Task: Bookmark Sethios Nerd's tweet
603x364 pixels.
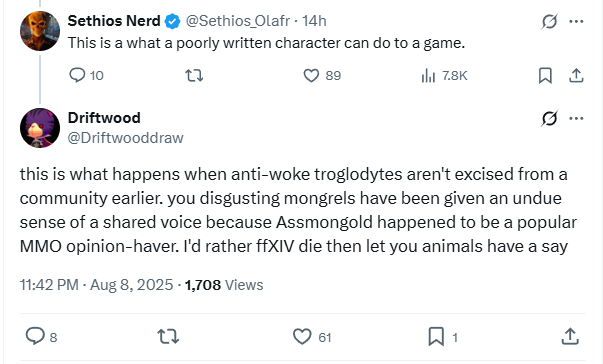Action: (545, 75)
